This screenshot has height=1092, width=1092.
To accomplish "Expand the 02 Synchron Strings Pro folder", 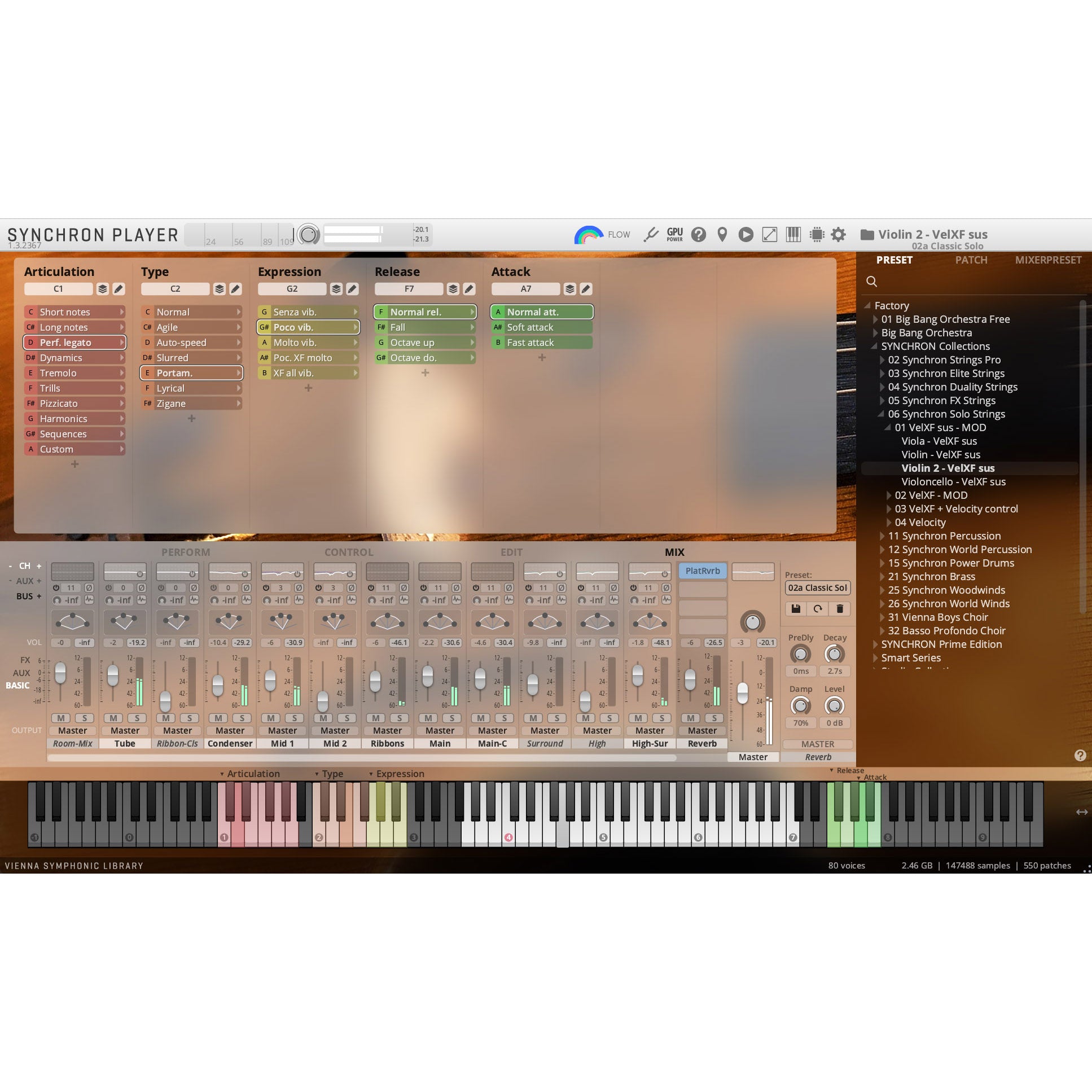I will pyautogui.click(x=882, y=360).
